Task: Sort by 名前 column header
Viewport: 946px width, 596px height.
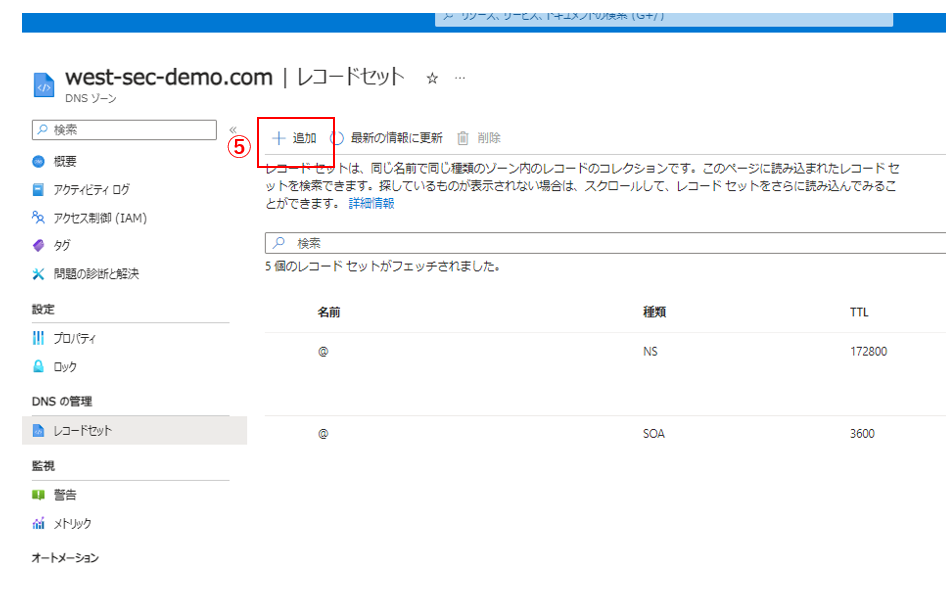Action: (329, 312)
